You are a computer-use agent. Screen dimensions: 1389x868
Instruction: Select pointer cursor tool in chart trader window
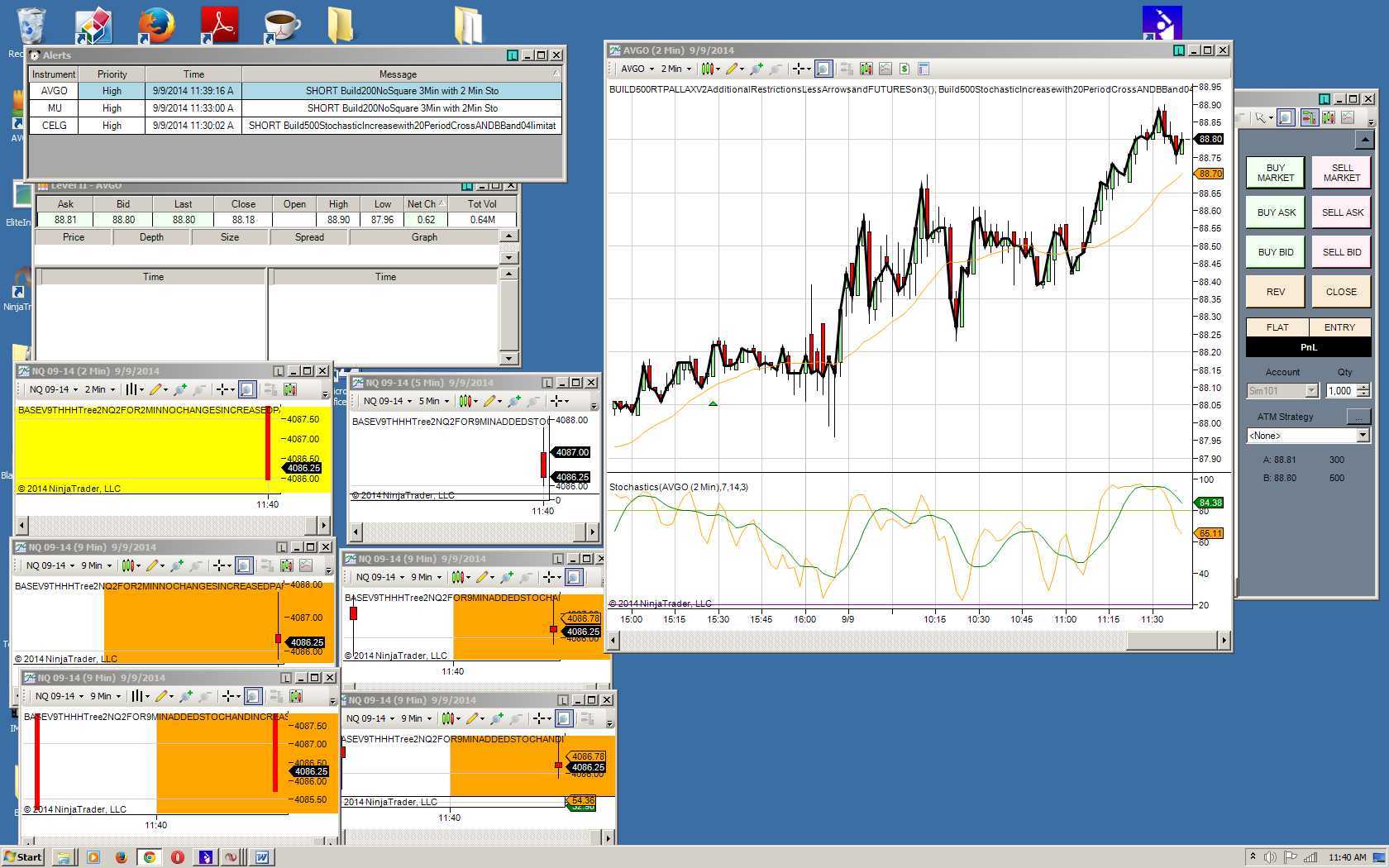point(1259,118)
